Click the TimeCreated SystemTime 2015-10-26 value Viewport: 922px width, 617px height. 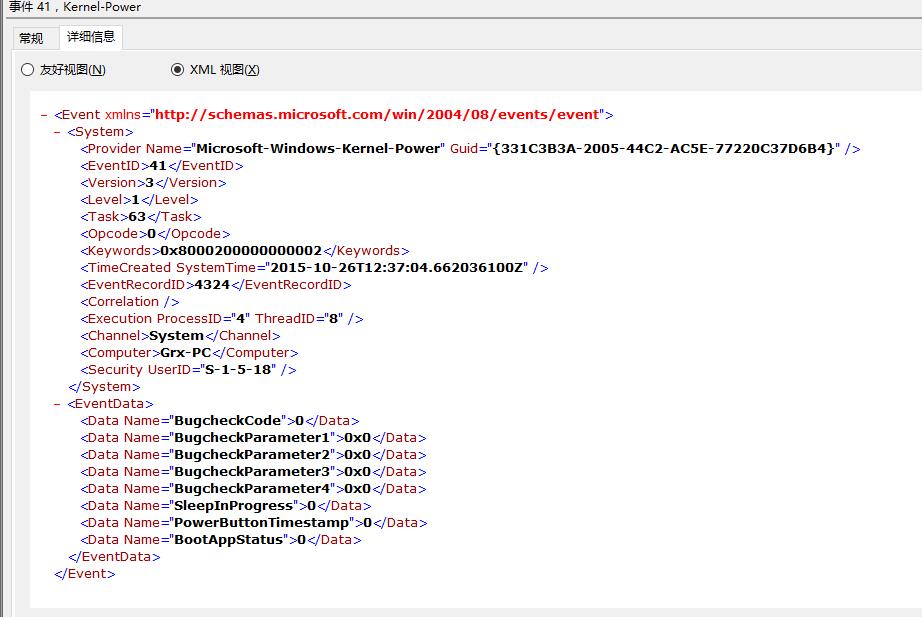(396, 268)
